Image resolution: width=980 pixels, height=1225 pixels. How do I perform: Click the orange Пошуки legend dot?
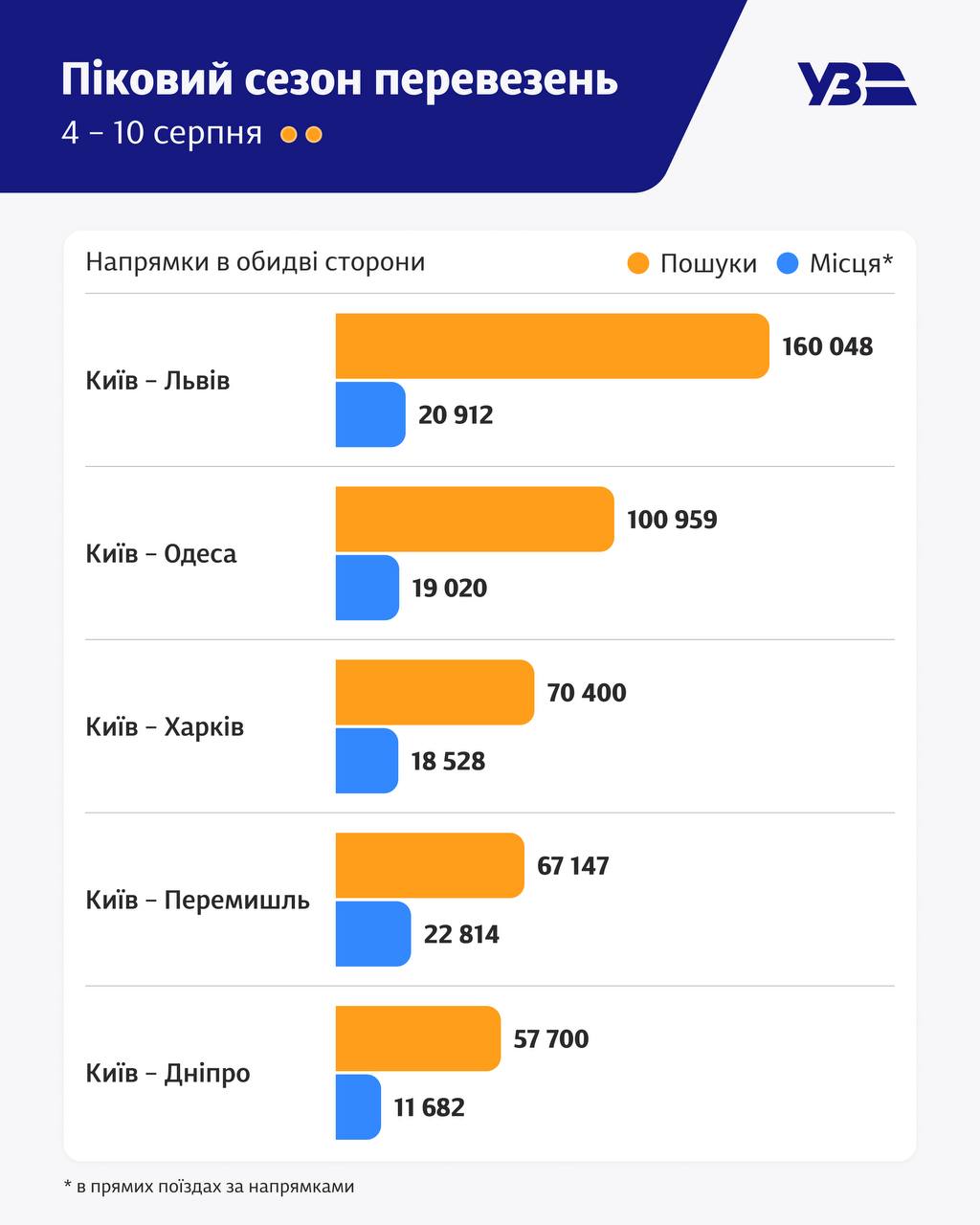638,263
